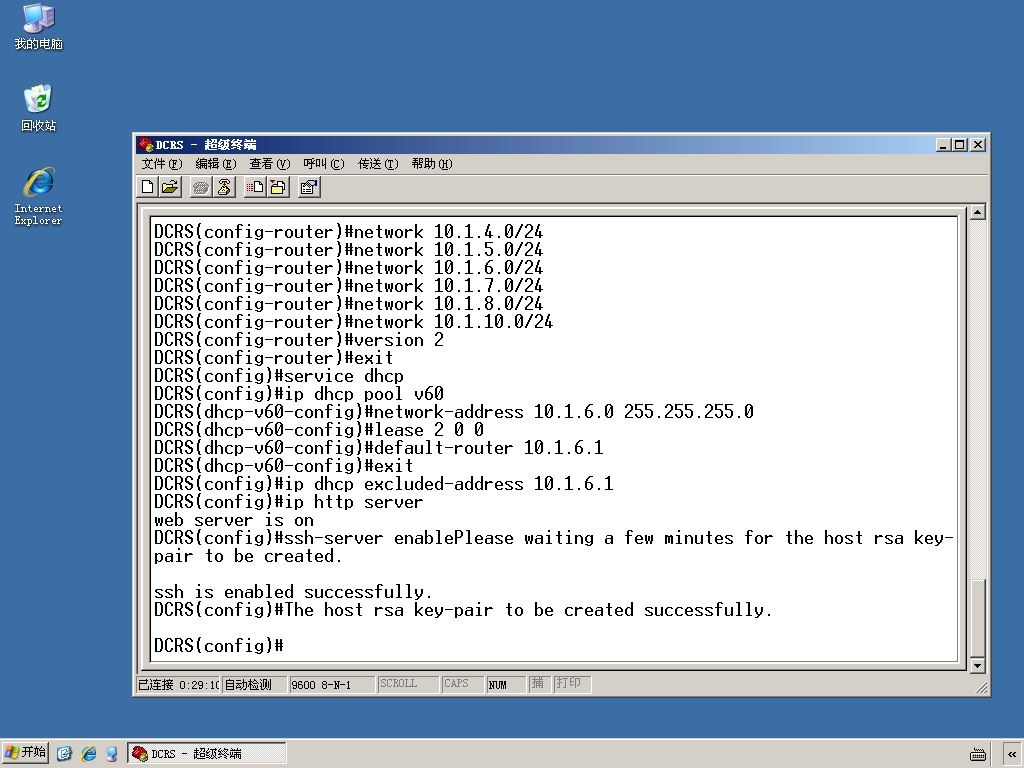Click the show desktop quick launch icon
Viewport: 1024px width, 768px height.
point(112,754)
